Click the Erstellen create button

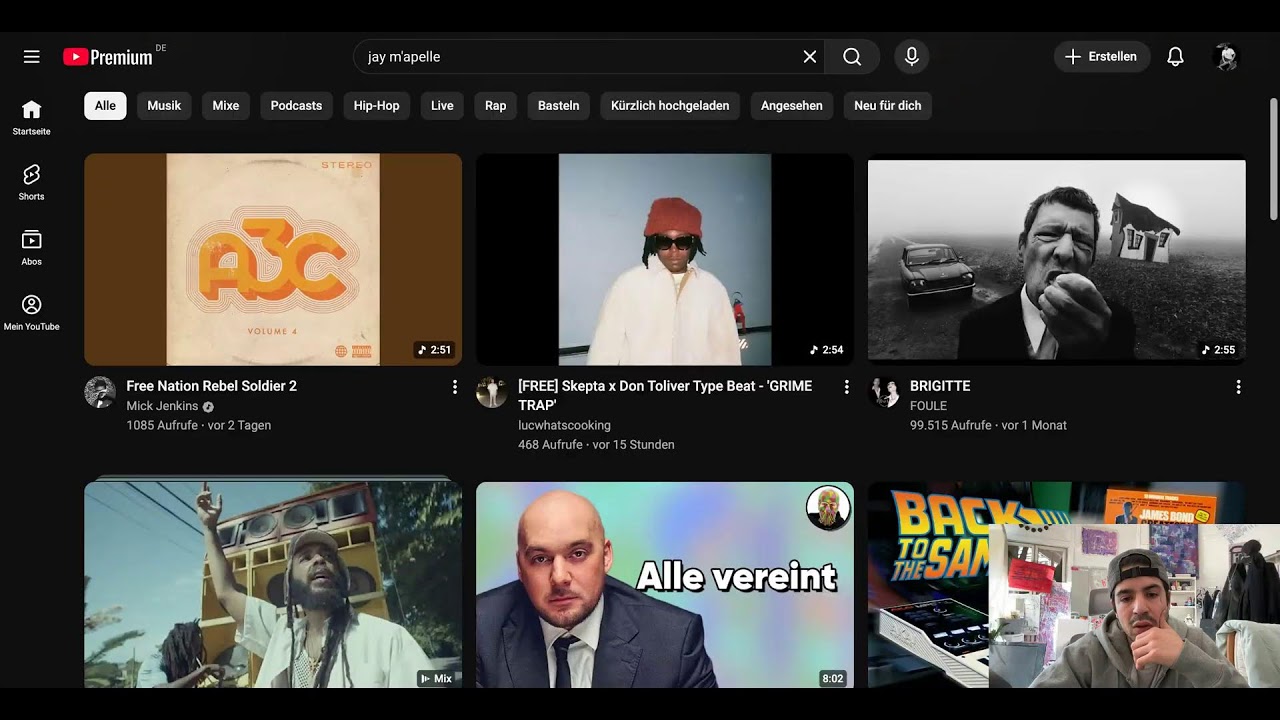(1101, 57)
